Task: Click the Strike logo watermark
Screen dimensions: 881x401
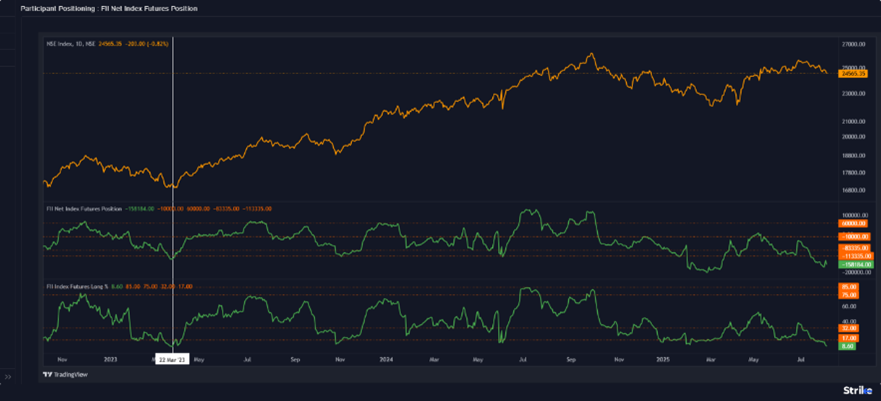Action: coord(857,390)
